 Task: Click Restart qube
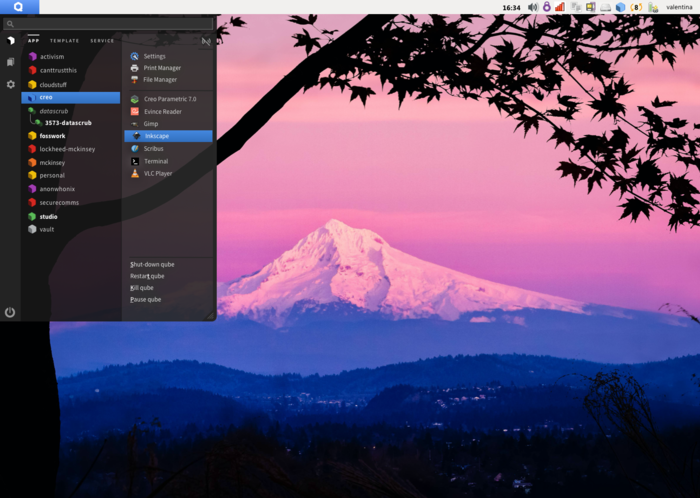pyautogui.click(x=147, y=276)
